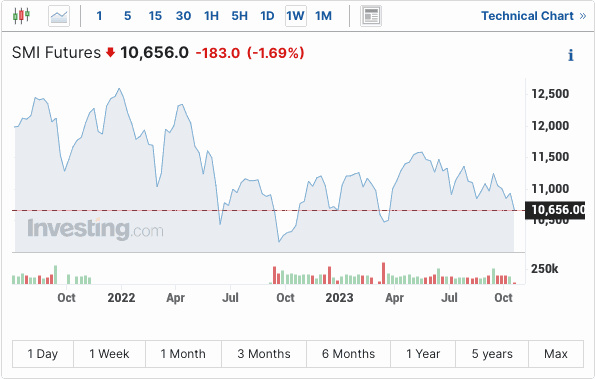Set range to 6 Months
Viewport: 595px width, 379px height.
coord(348,354)
